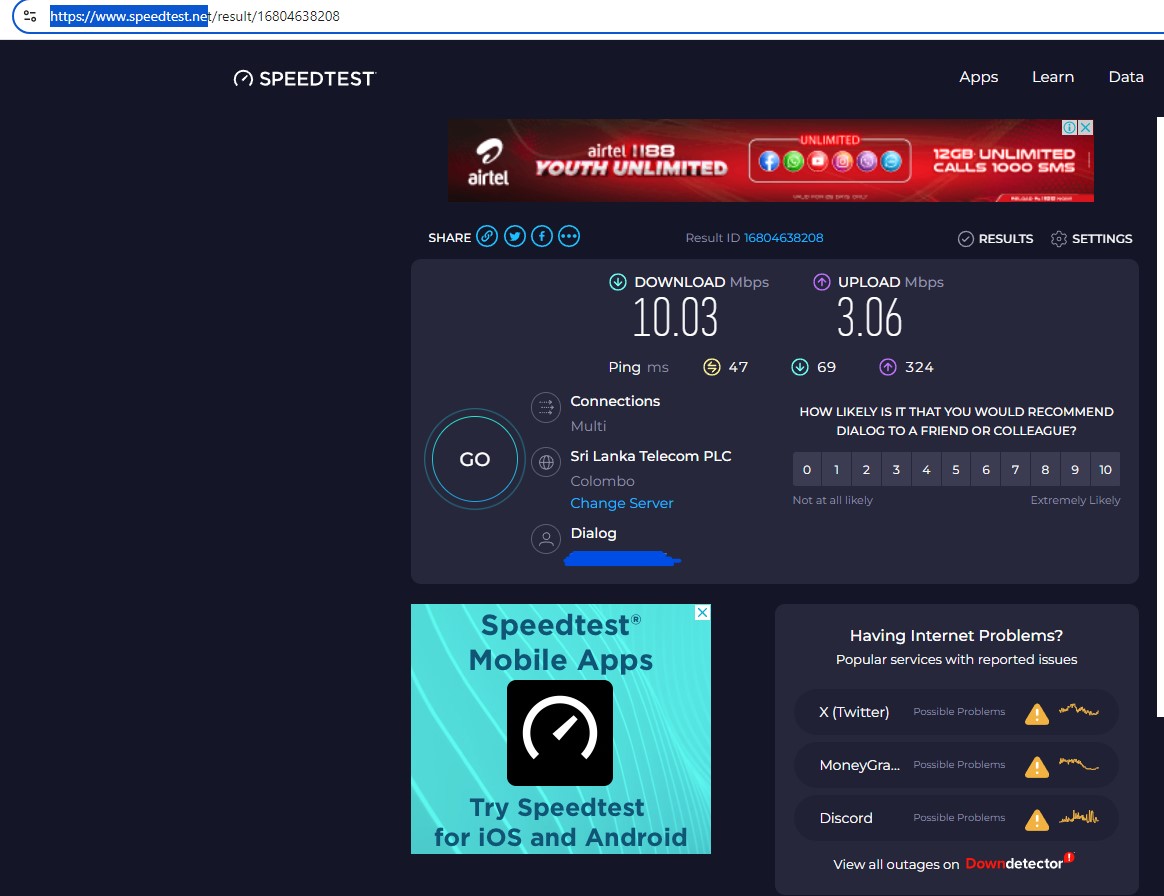Rate recommendation score 10
The width and height of the screenshot is (1164, 896).
click(1105, 469)
